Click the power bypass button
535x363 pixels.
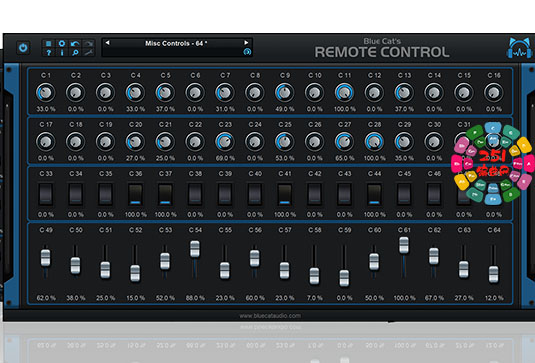coord(23,48)
